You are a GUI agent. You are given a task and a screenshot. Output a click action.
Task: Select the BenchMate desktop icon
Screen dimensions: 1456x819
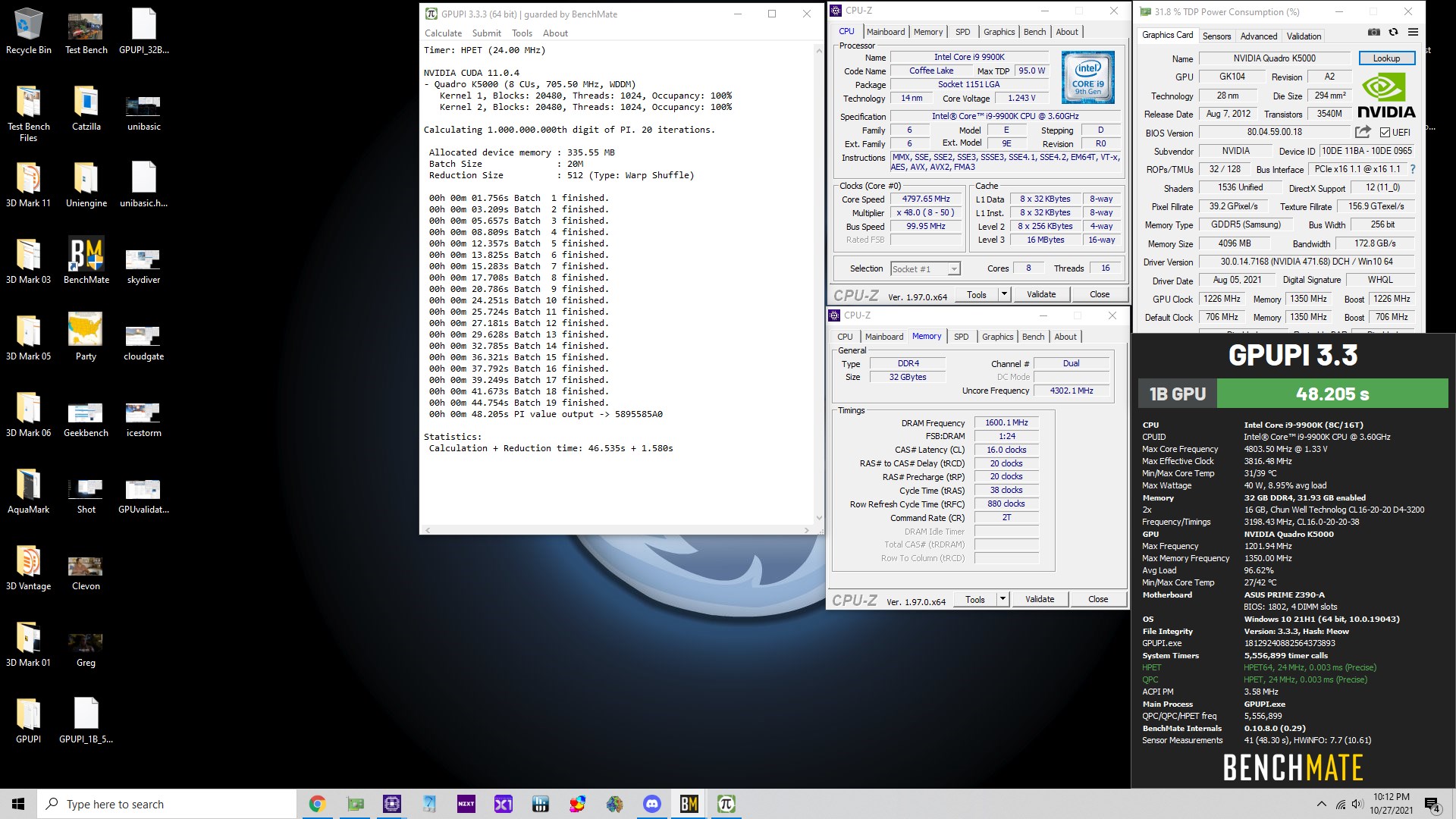click(x=86, y=261)
